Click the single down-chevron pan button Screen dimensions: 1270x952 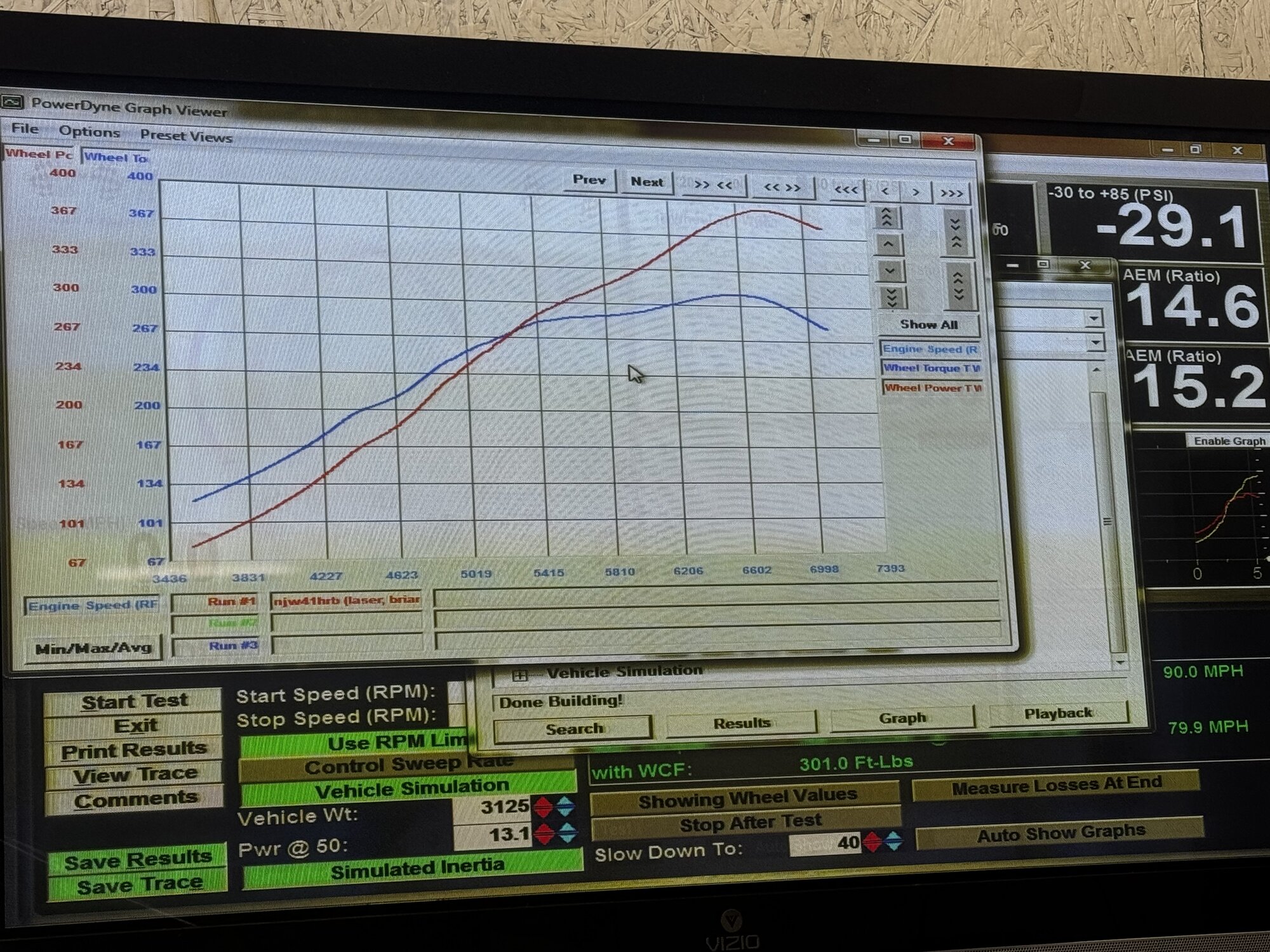(890, 271)
